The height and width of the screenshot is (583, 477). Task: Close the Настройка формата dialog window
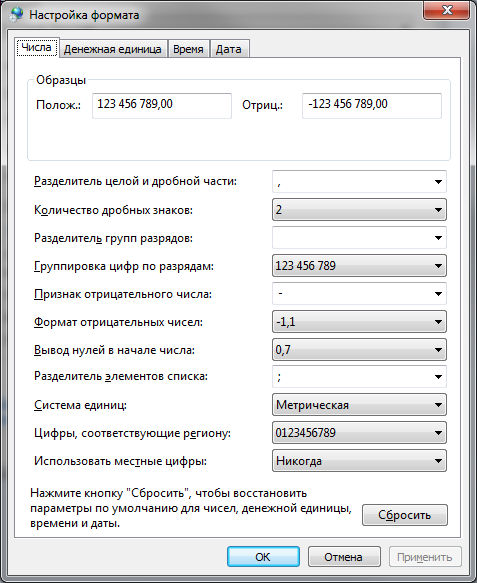pos(446,11)
